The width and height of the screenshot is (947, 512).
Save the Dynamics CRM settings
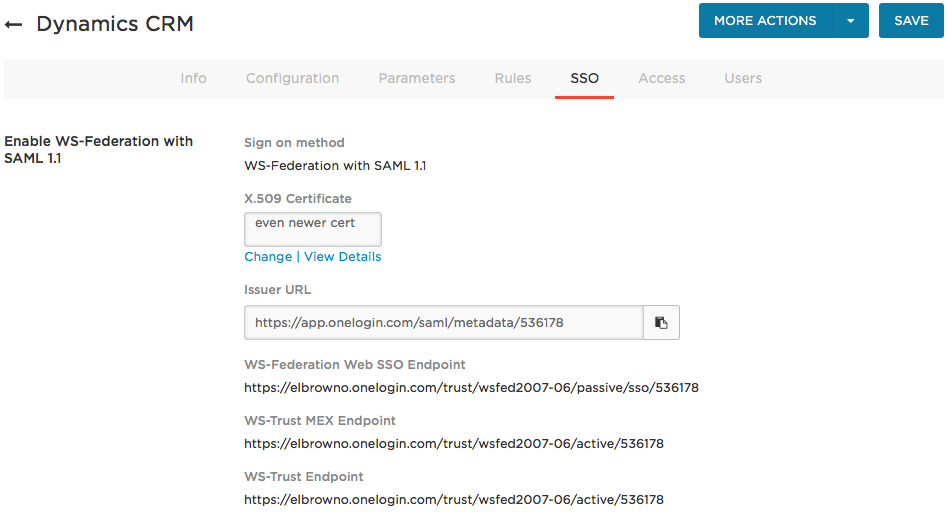911,21
